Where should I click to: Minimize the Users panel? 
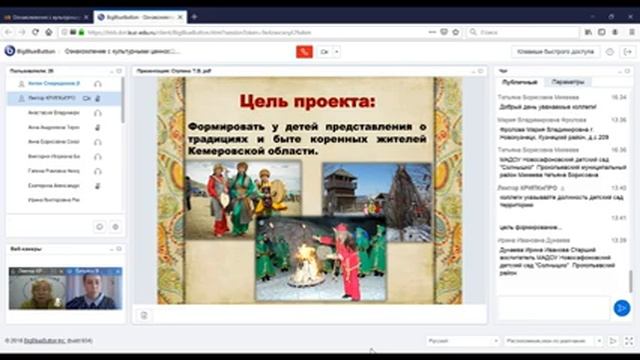click(x=112, y=71)
